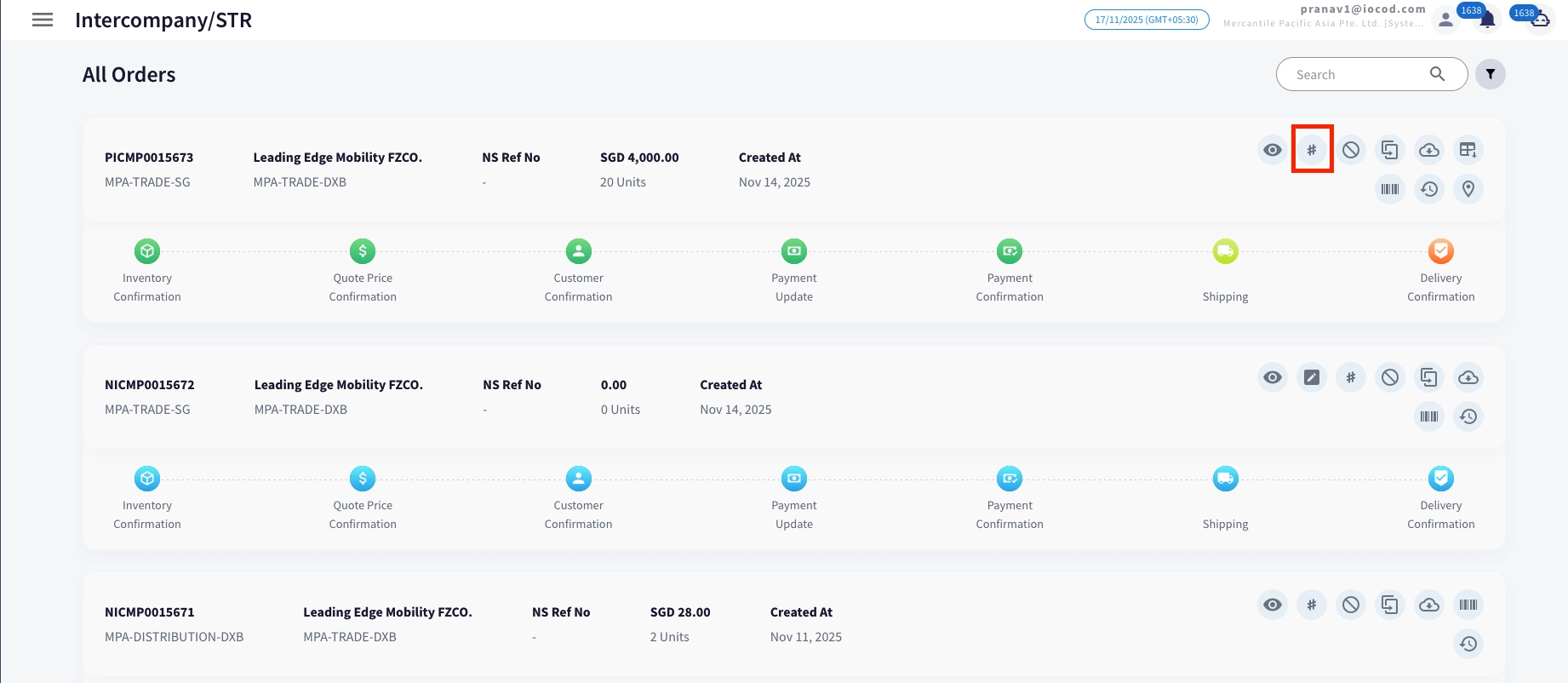Open history for order NICMP0015671
The height and width of the screenshot is (683, 1568).
coord(1468,644)
